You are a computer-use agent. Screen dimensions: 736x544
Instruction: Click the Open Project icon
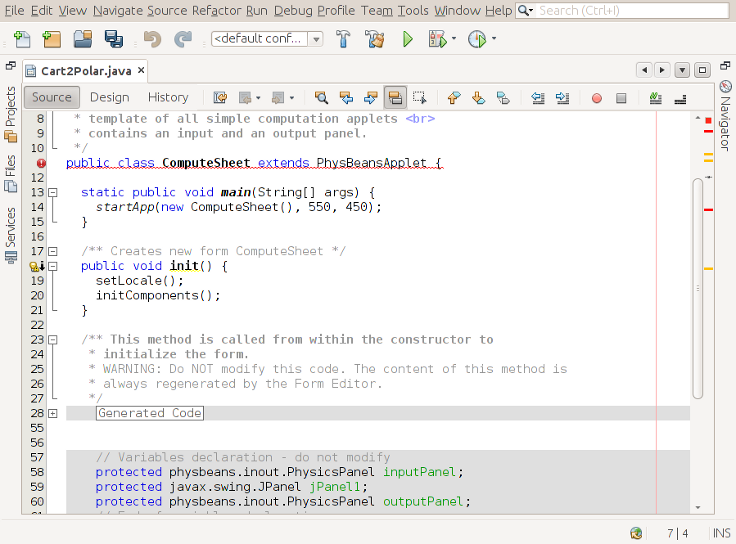[x=83, y=39]
